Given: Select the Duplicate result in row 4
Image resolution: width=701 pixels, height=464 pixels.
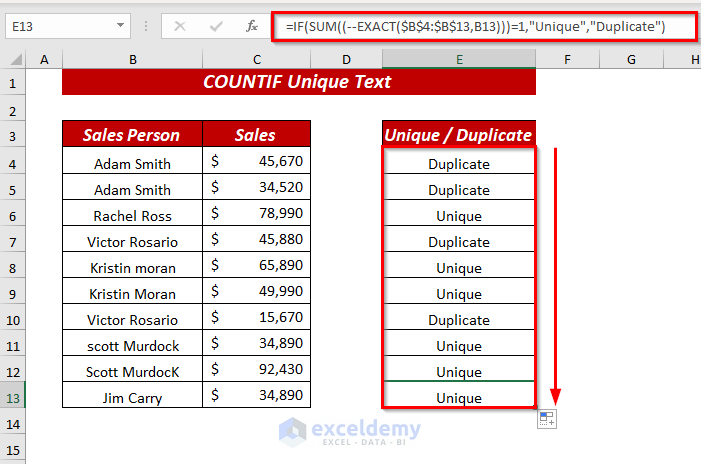Looking at the screenshot, I should (x=459, y=161).
